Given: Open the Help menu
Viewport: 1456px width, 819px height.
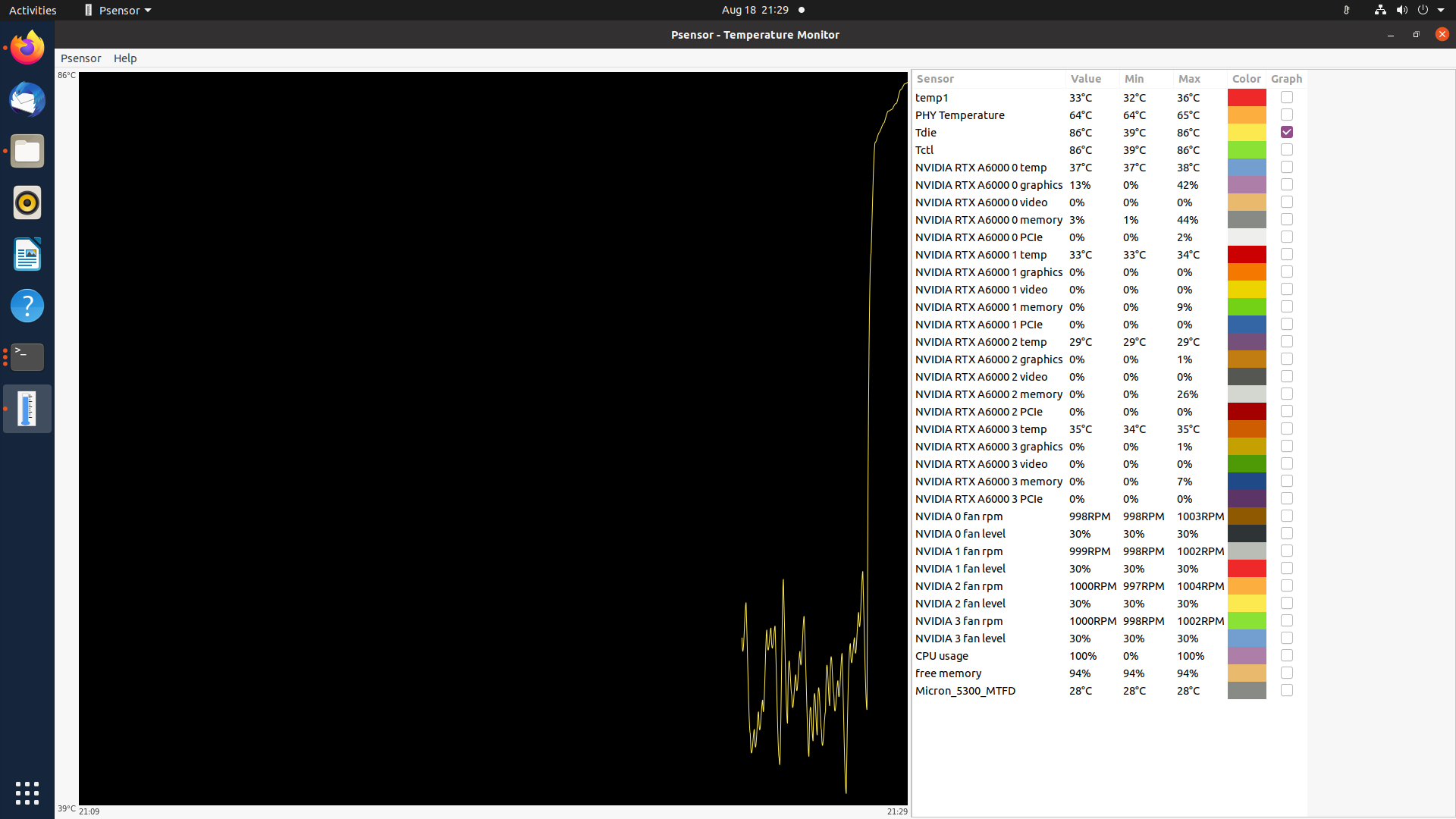Looking at the screenshot, I should point(125,58).
